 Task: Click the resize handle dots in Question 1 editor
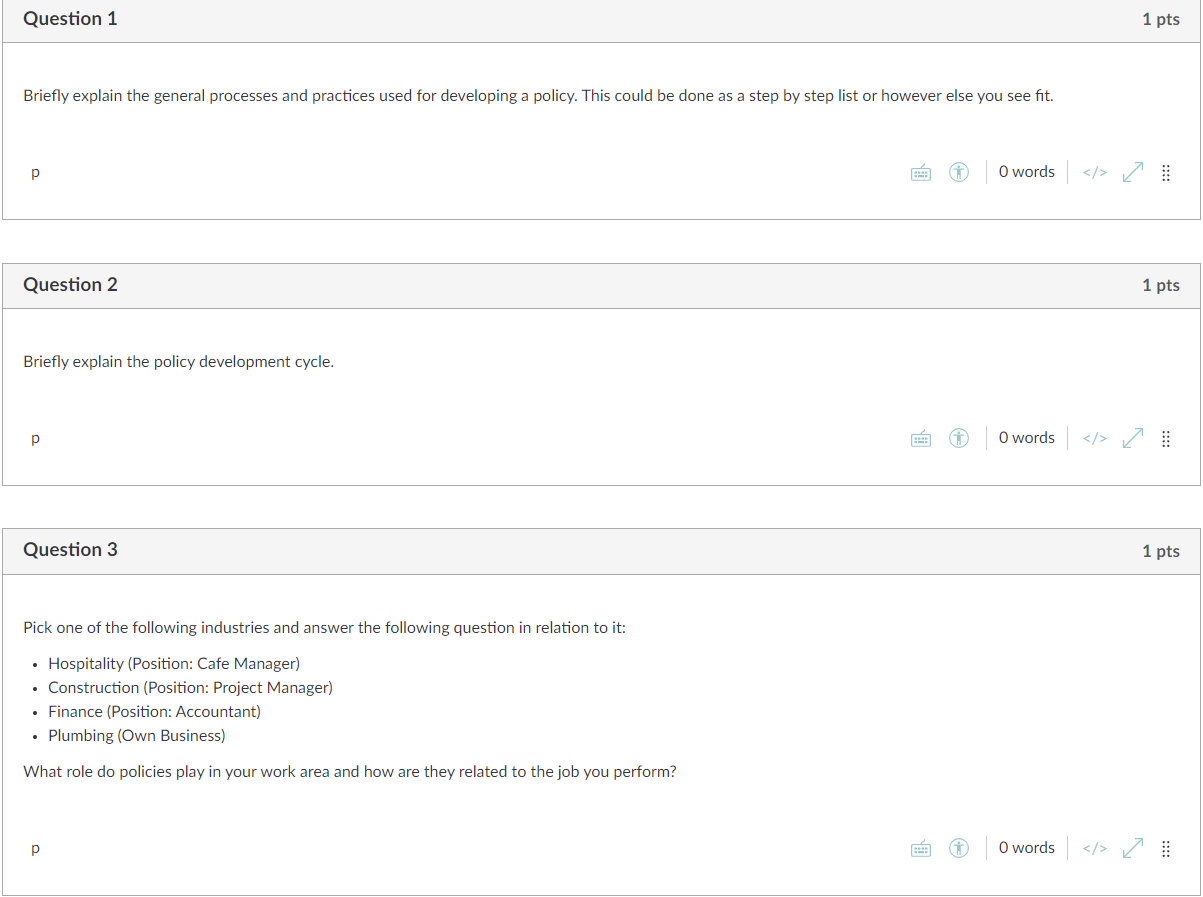click(1165, 173)
